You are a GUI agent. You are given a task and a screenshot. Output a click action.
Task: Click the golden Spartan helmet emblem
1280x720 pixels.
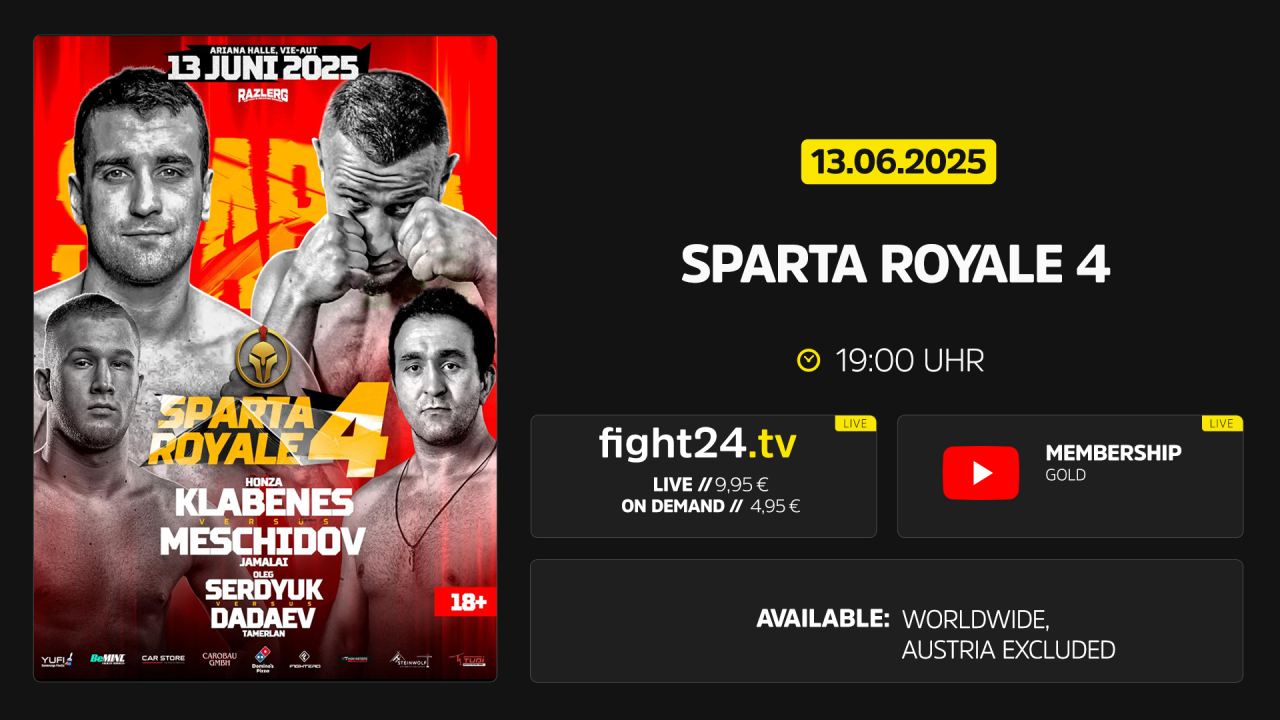(262, 357)
